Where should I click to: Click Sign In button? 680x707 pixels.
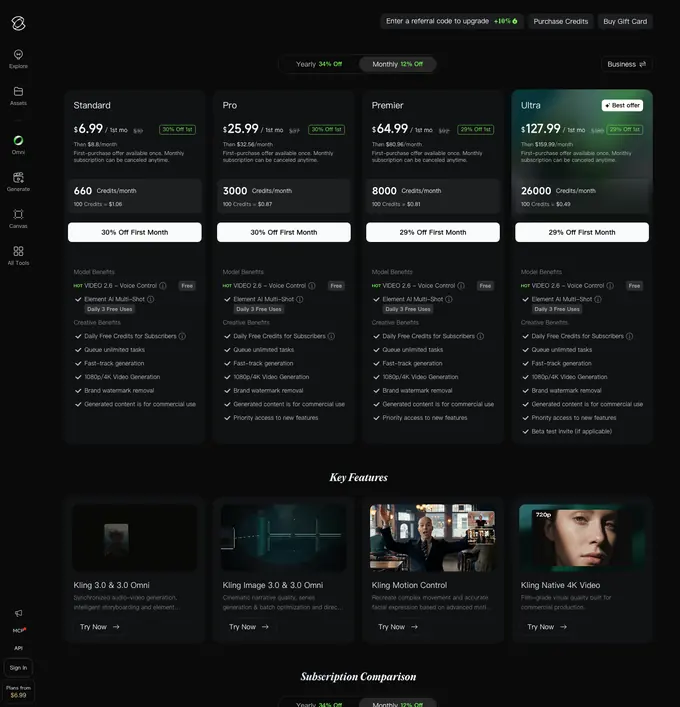(18, 668)
